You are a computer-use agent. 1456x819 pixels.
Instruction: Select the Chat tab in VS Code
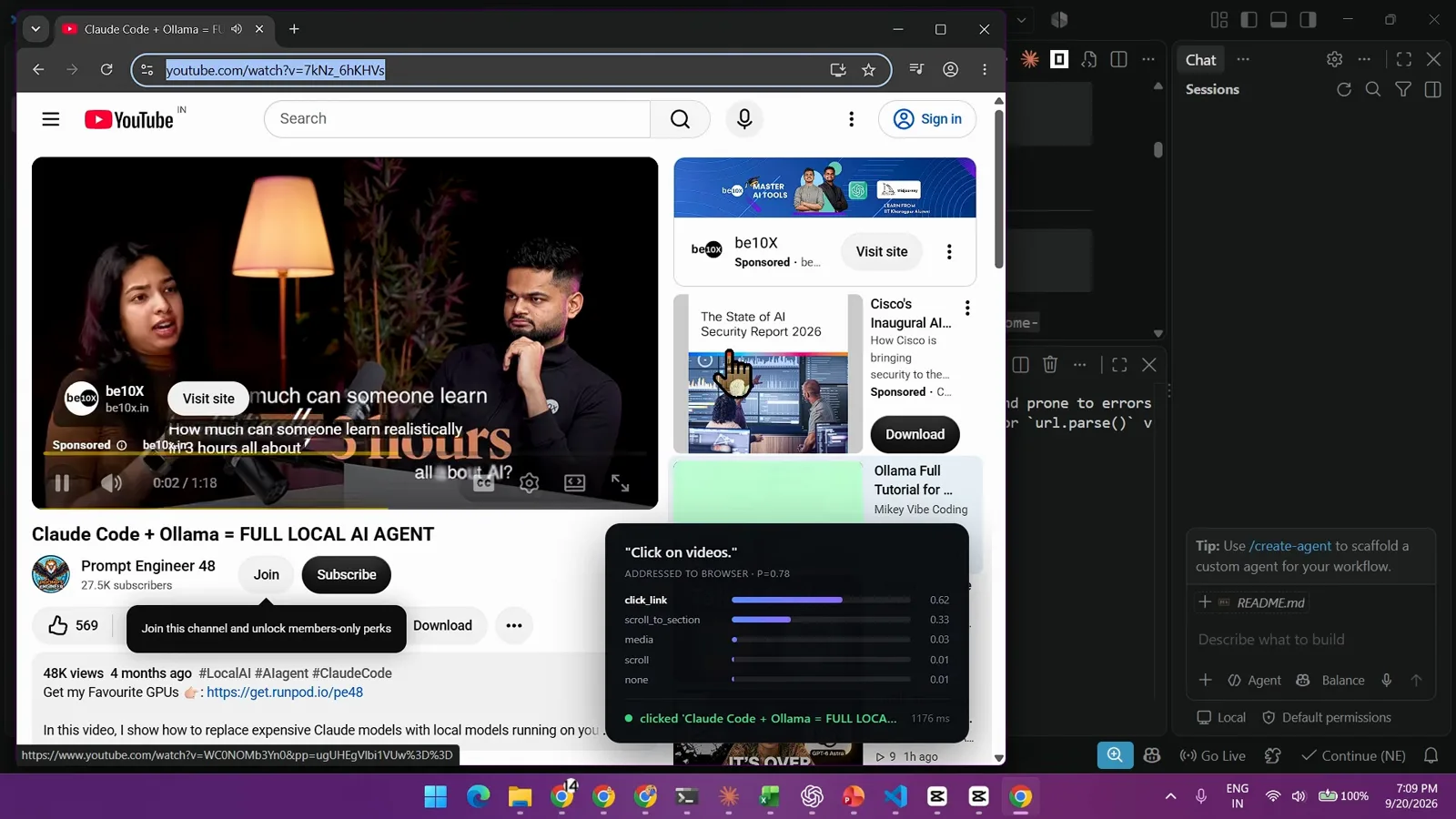click(1200, 60)
